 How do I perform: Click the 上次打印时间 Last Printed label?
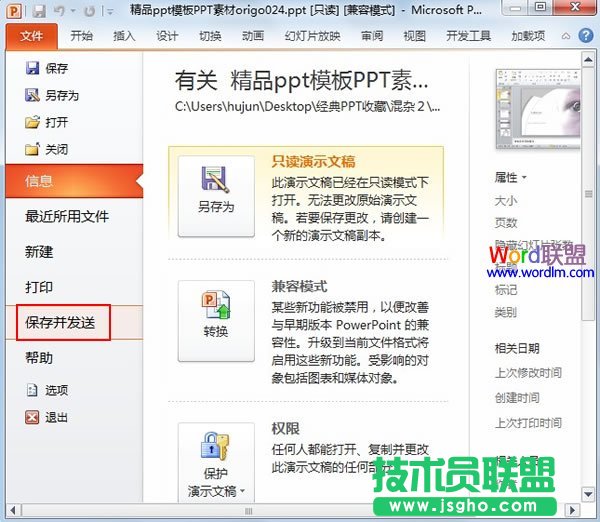coord(528,423)
